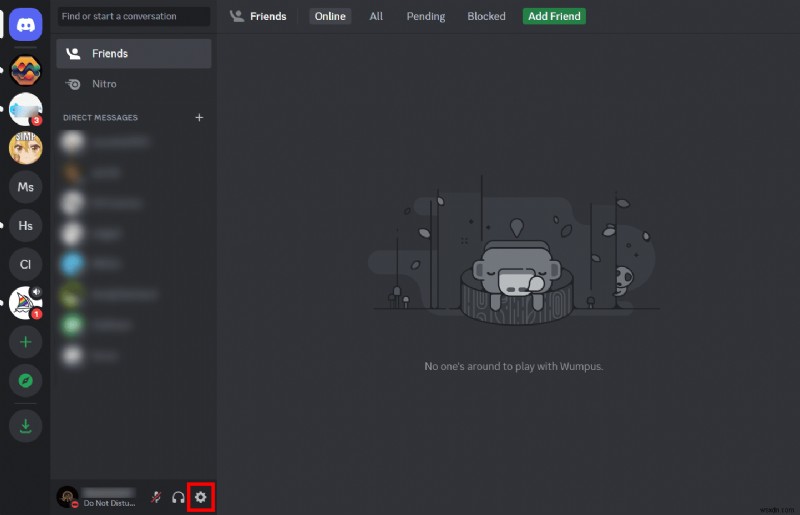The height and width of the screenshot is (515, 800).
Task: Click the user avatar in the bottom panel
Action: pos(67,497)
